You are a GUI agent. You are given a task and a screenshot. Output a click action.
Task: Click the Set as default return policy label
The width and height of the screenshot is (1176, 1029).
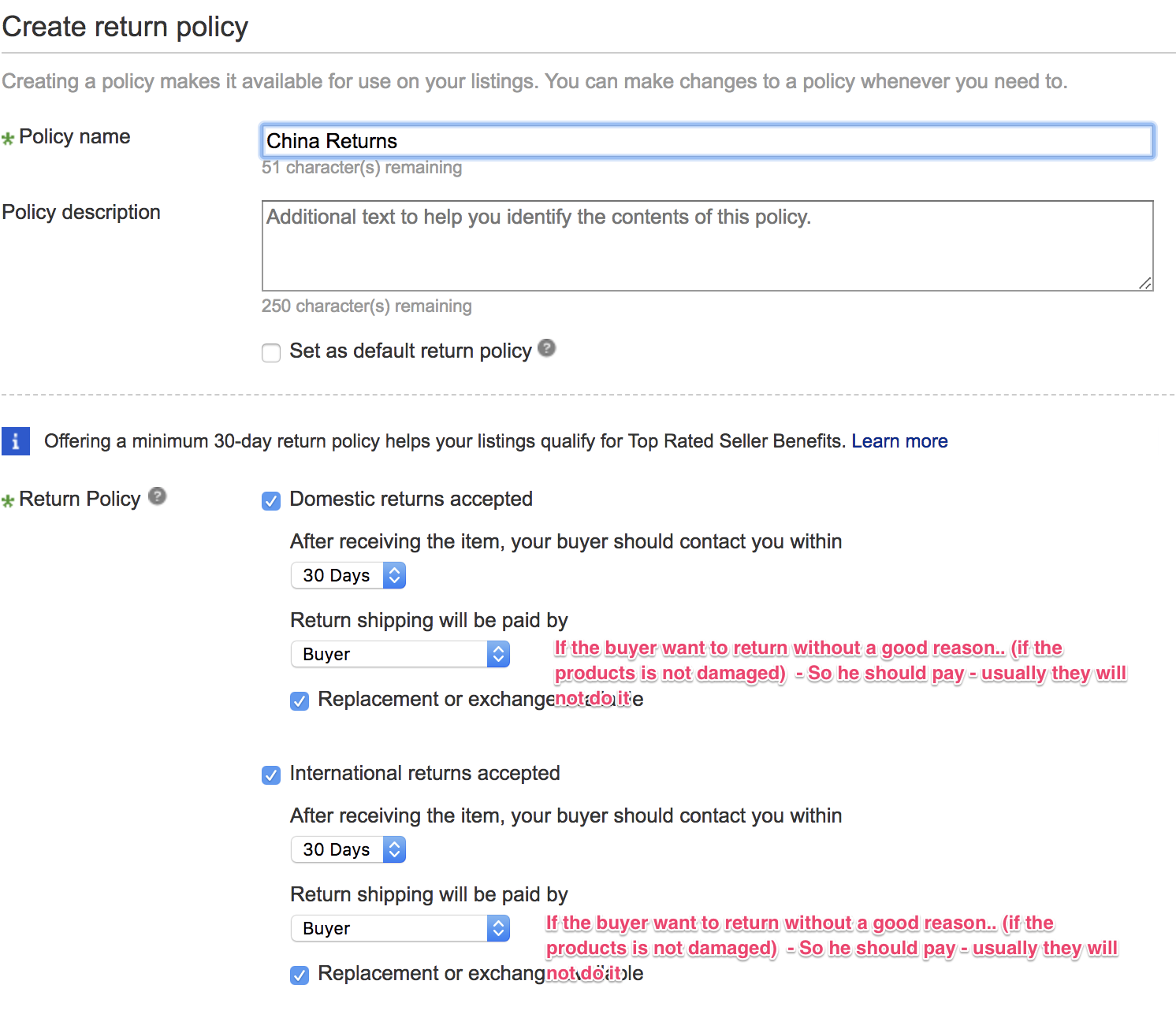[411, 351]
